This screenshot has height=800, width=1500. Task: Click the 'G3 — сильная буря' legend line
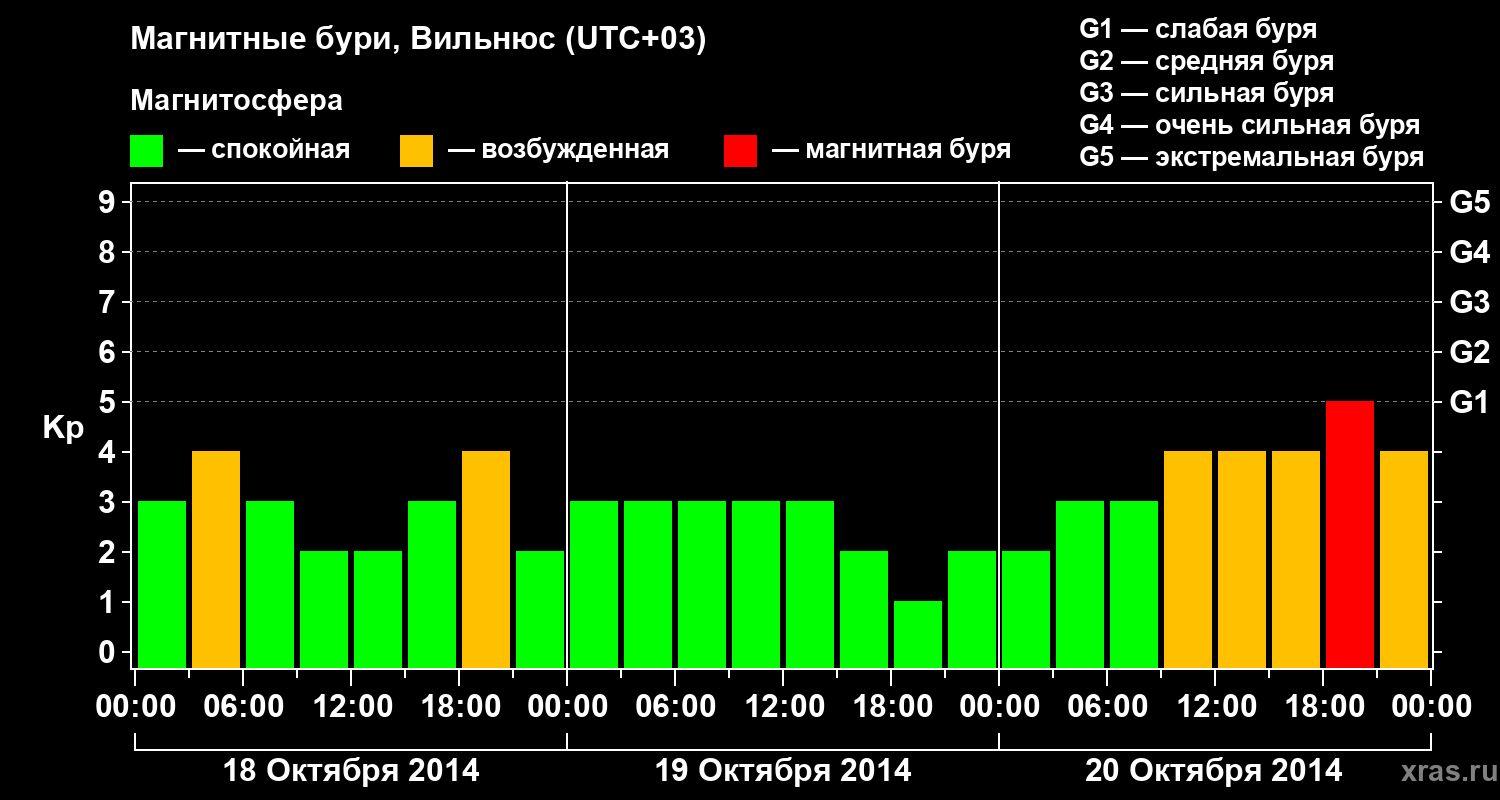coord(1206,93)
